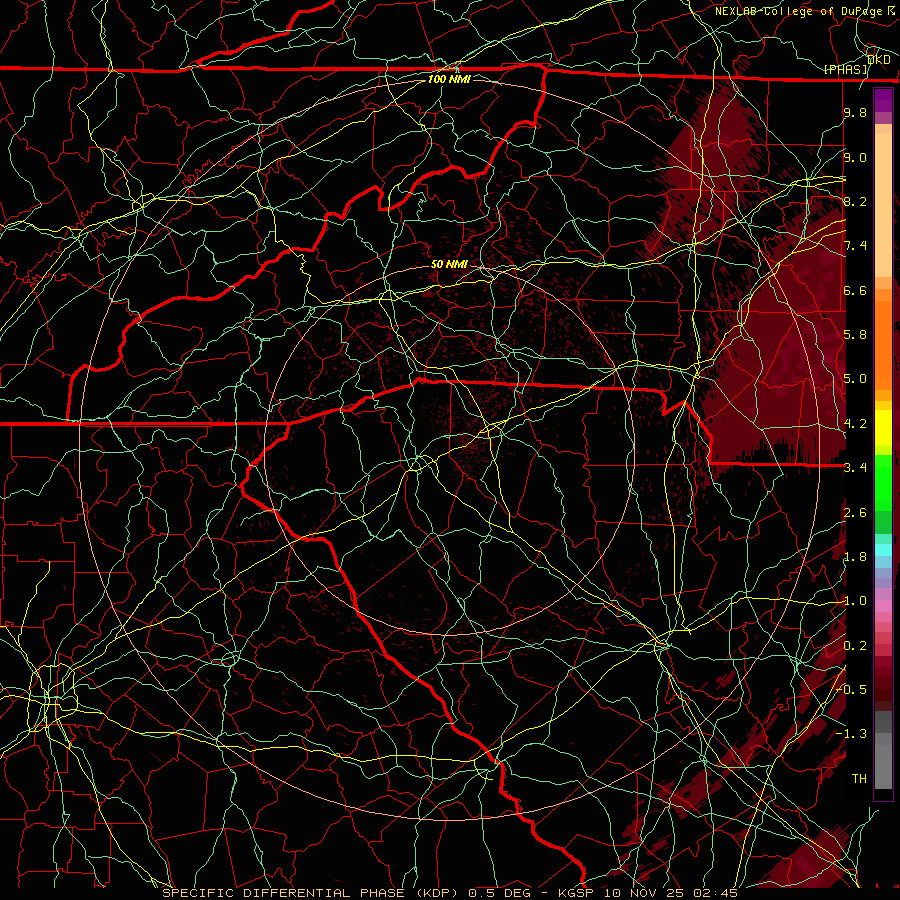This screenshot has height=900, width=900.
Task: Click the 100 NMI range ring label
Action: 449,79
